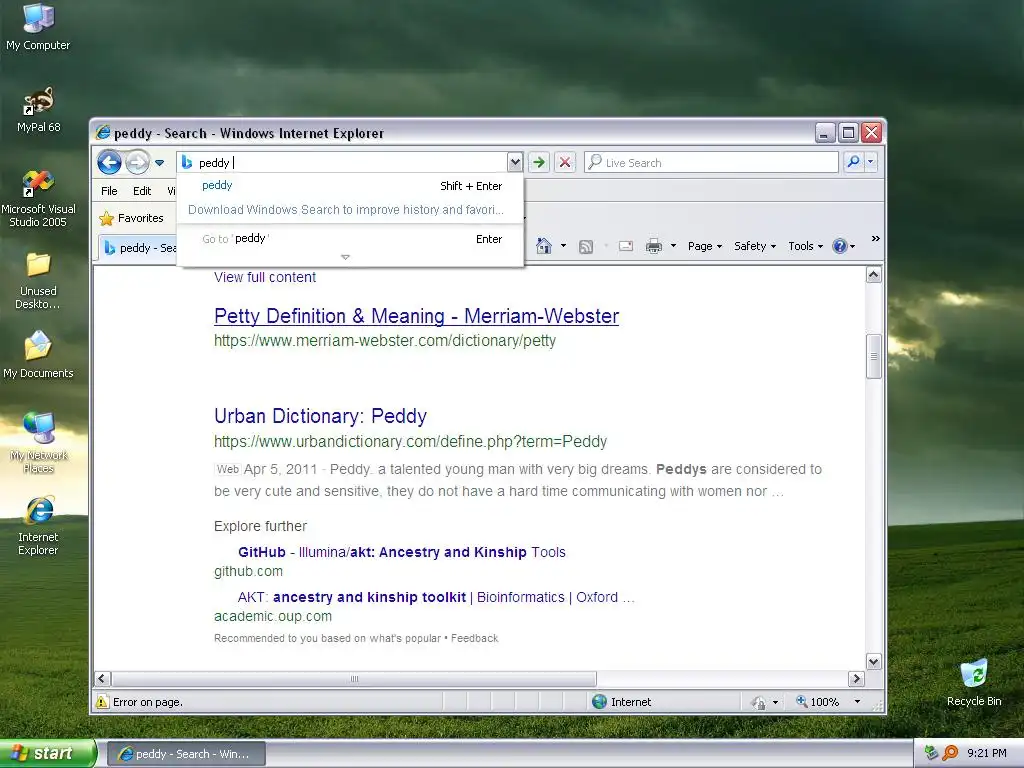Select 'peddy' autocomplete suggestion

[x=350, y=185]
